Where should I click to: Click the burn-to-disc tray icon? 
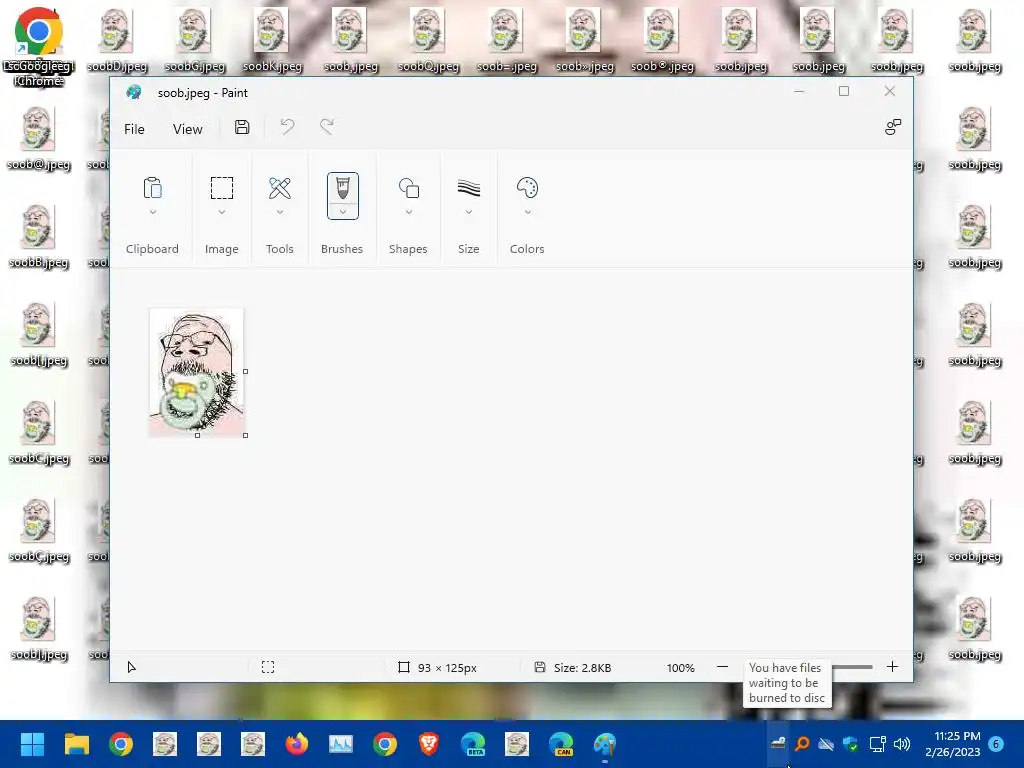coord(778,744)
